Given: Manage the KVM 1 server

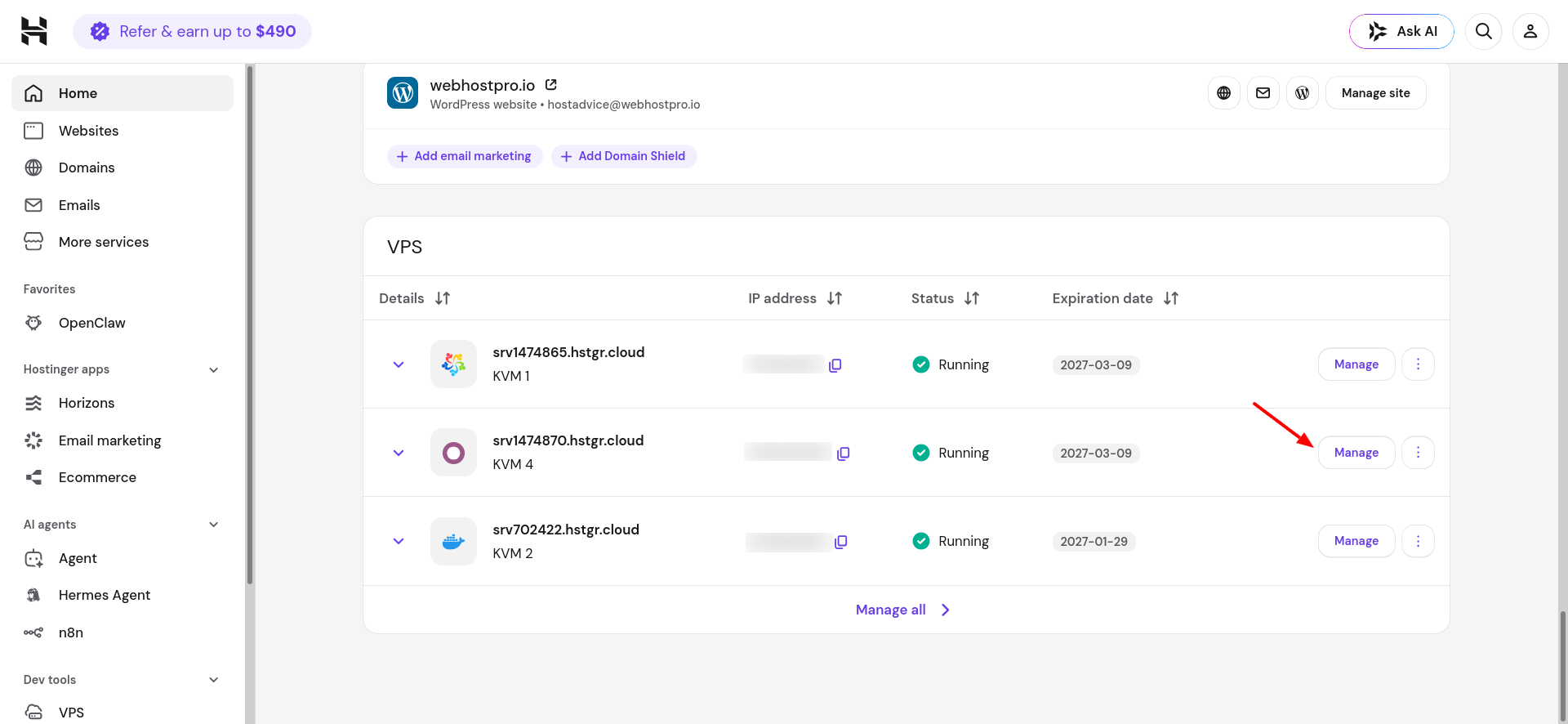Looking at the screenshot, I should 1356,364.
